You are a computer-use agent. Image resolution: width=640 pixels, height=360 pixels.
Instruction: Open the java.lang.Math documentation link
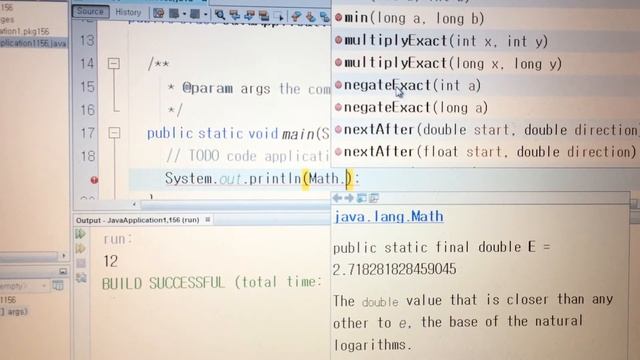(389, 216)
